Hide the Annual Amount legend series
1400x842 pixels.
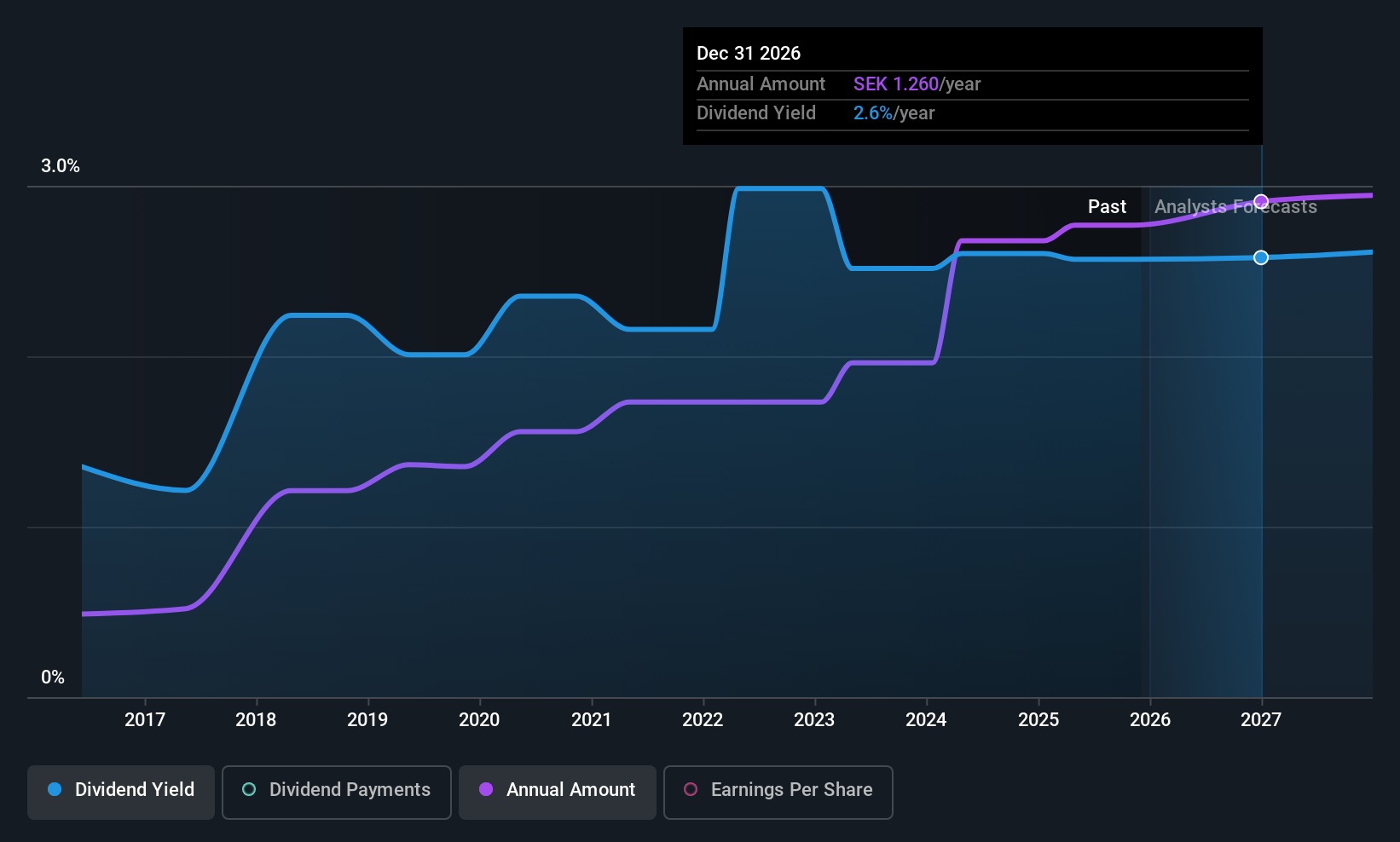click(x=558, y=790)
